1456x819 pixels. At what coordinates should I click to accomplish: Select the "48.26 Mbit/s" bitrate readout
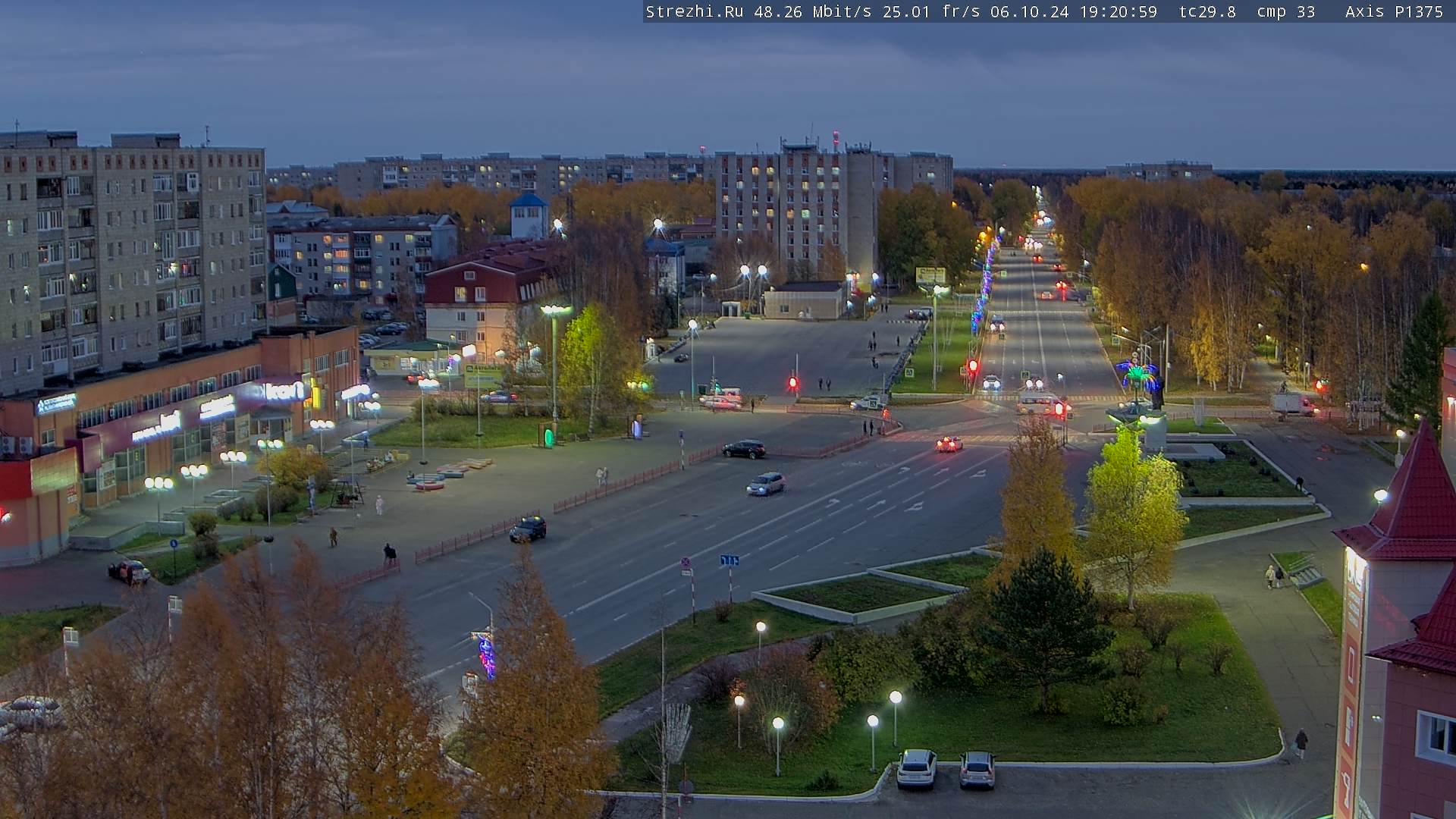pos(813,12)
